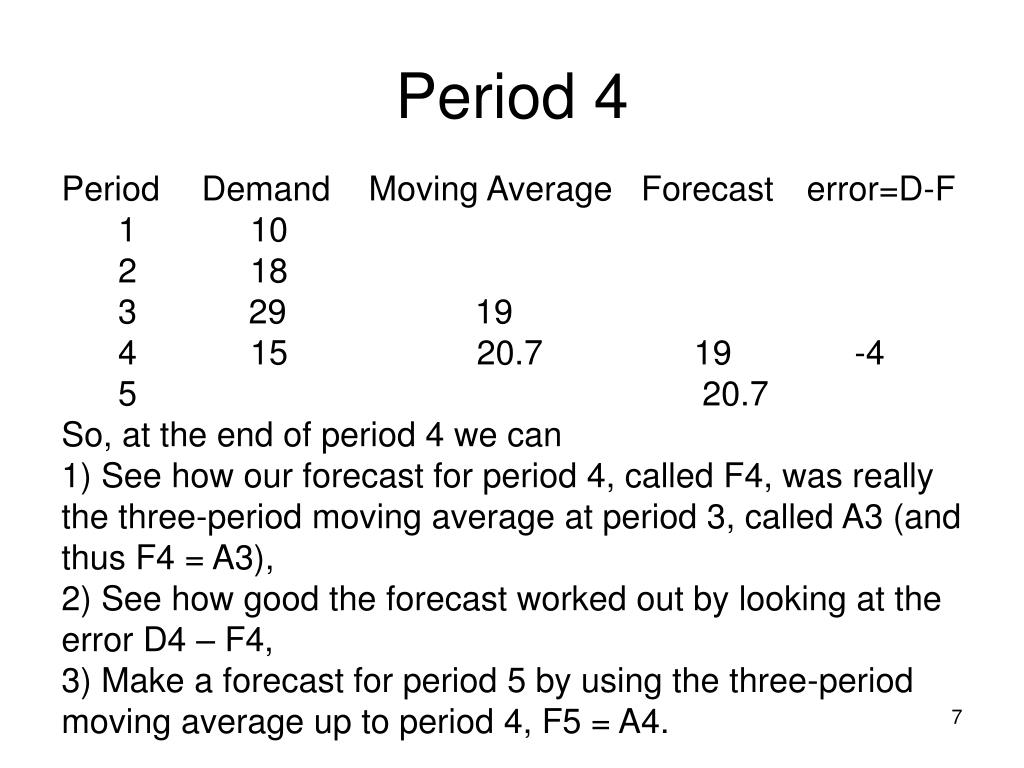Click the Moving Average column header
Image resolution: width=1024 pixels, height=768 pixels.
coord(490,190)
